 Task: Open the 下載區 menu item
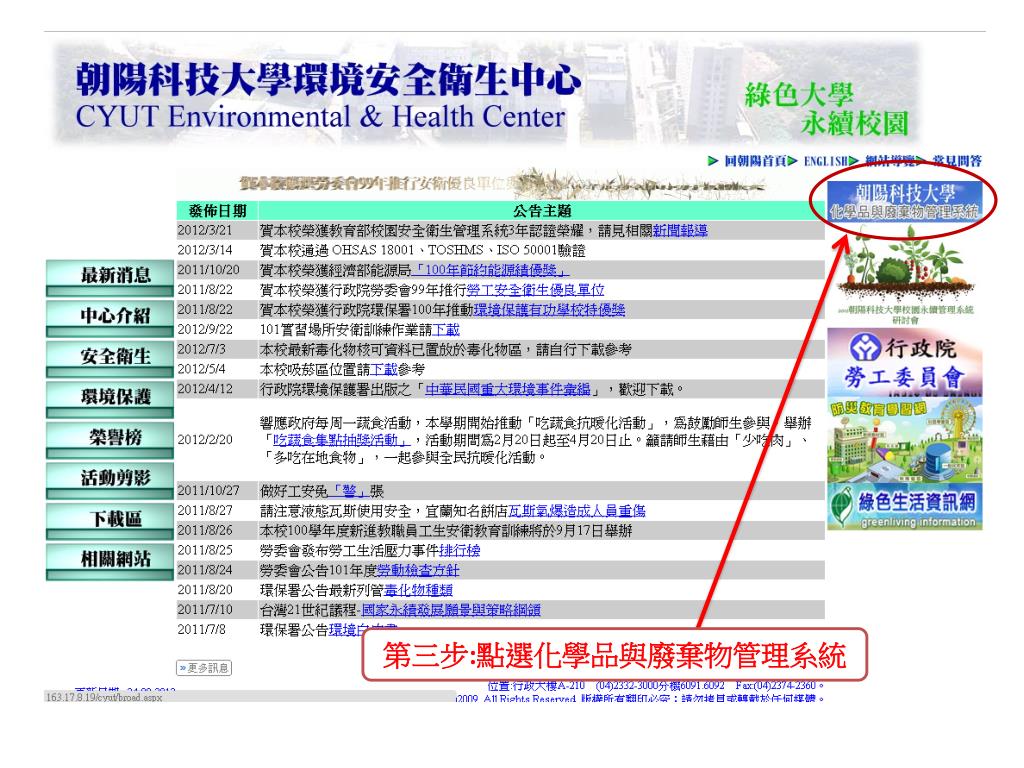pyautogui.click(x=110, y=521)
